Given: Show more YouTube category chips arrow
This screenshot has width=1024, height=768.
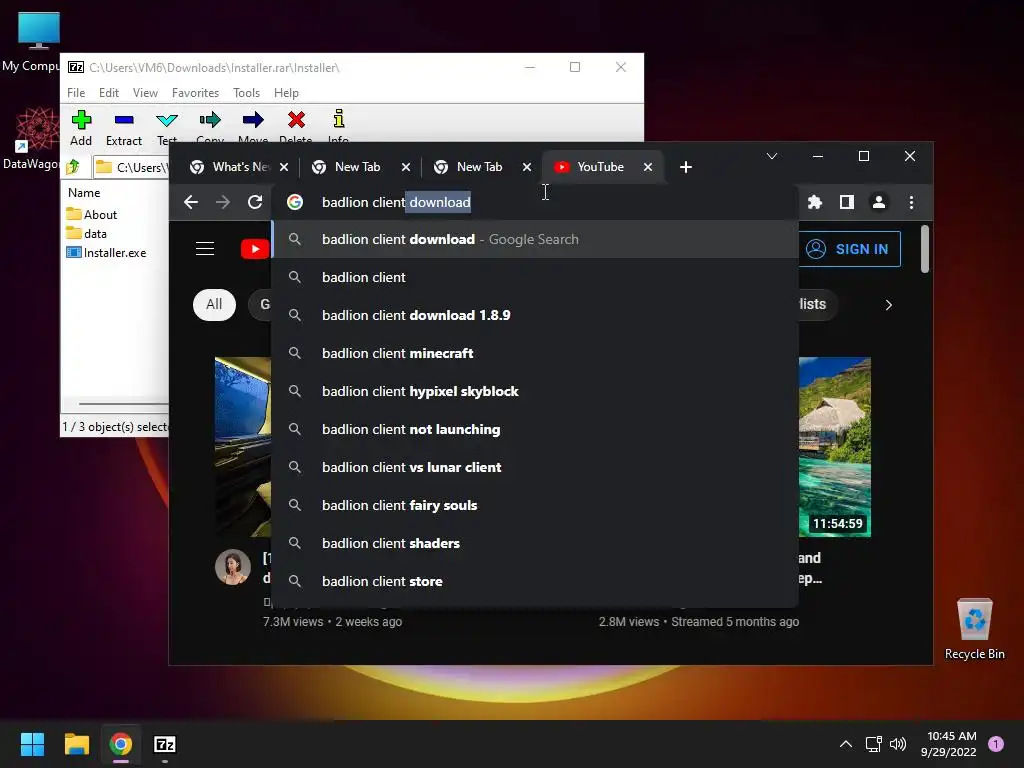Looking at the screenshot, I should coord(888,305).
